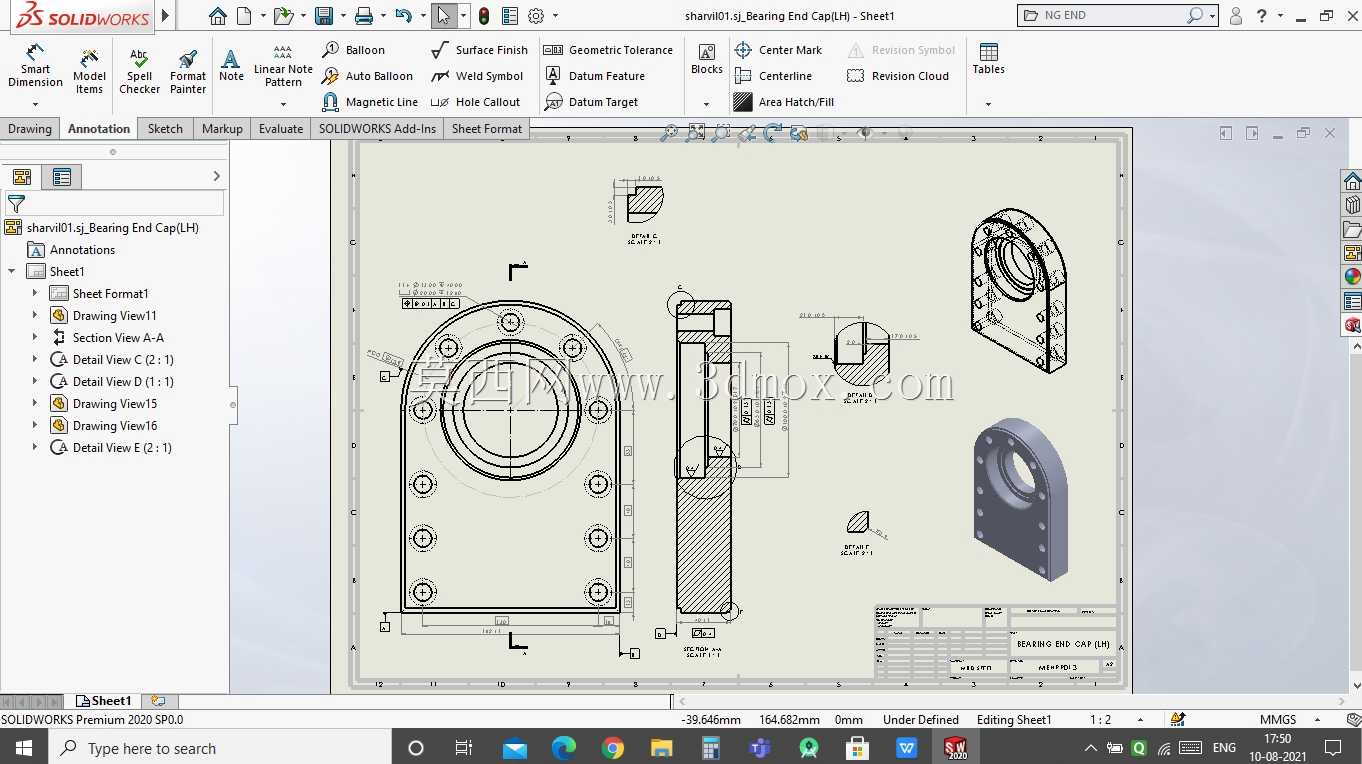Open the Blocks tool

click(707, 59)
